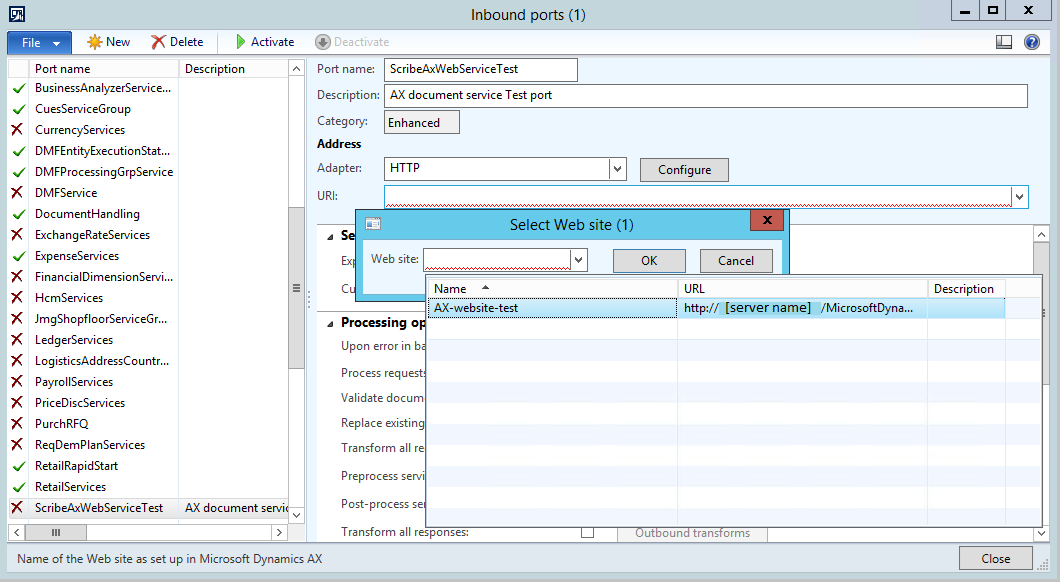Click Configure adapter button
Screen dimensions: 1060x582
(x=684, y=170)
